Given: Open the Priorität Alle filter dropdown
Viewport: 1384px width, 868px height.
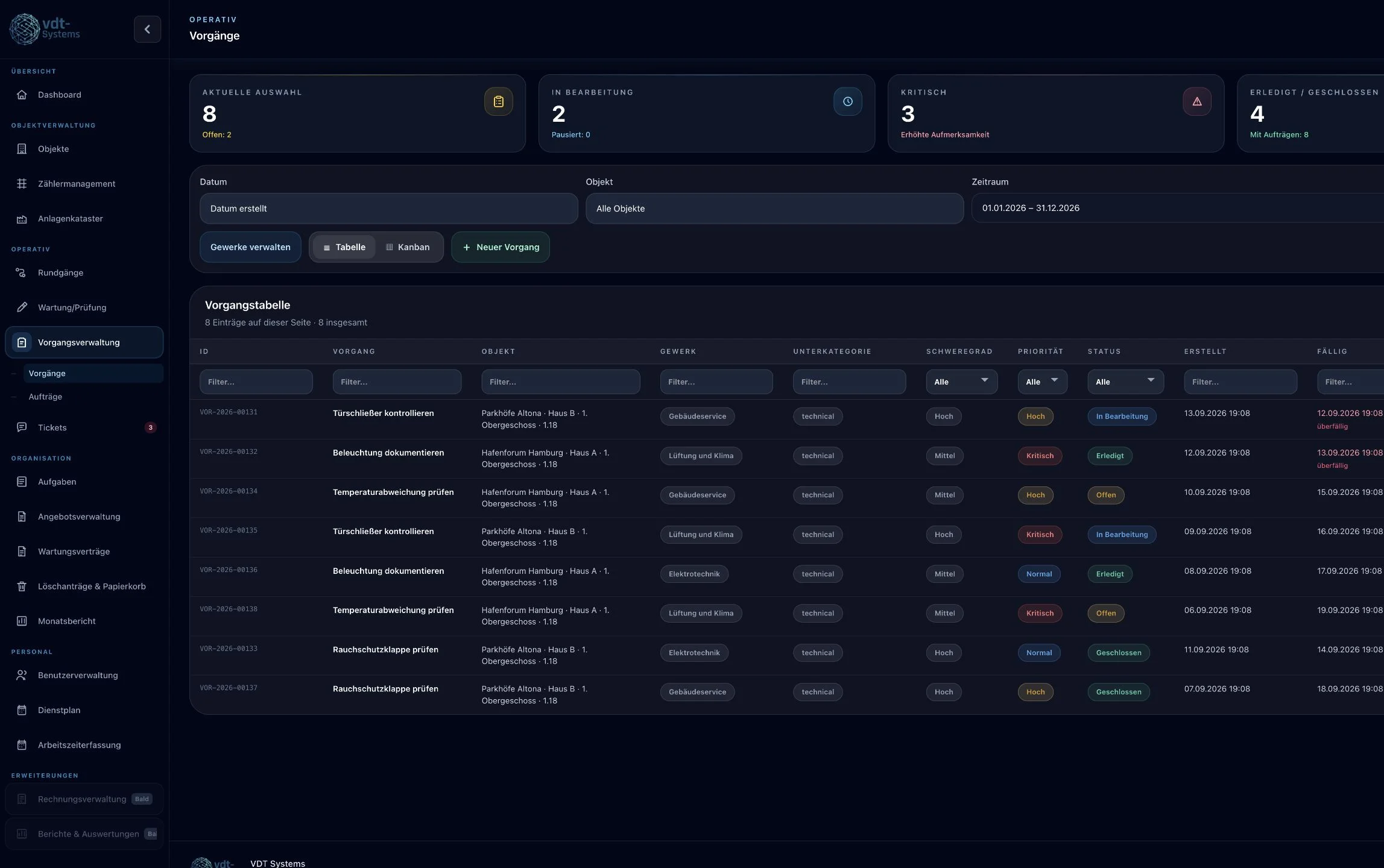Looking at the screenshot, I should pyautogui.click(x=1042, y=382).
